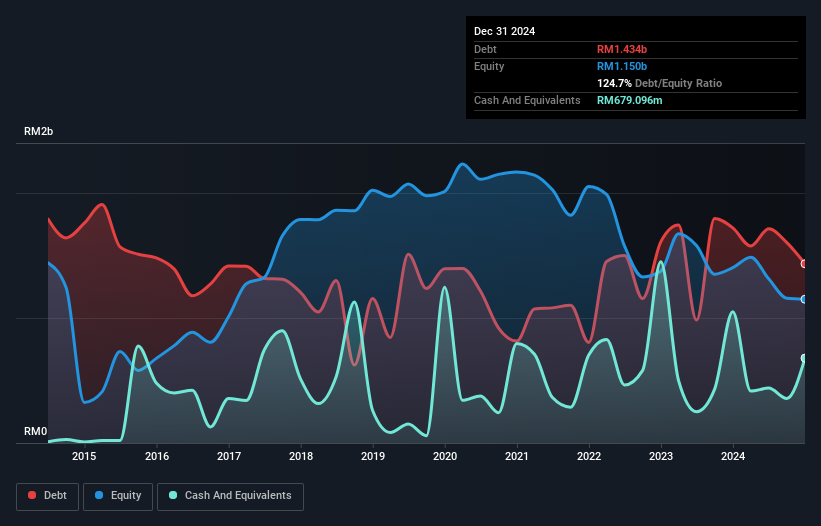Click the red Debt legend dot
The width and height of the screenshot is (821, 526).
[x=32, y=495]
